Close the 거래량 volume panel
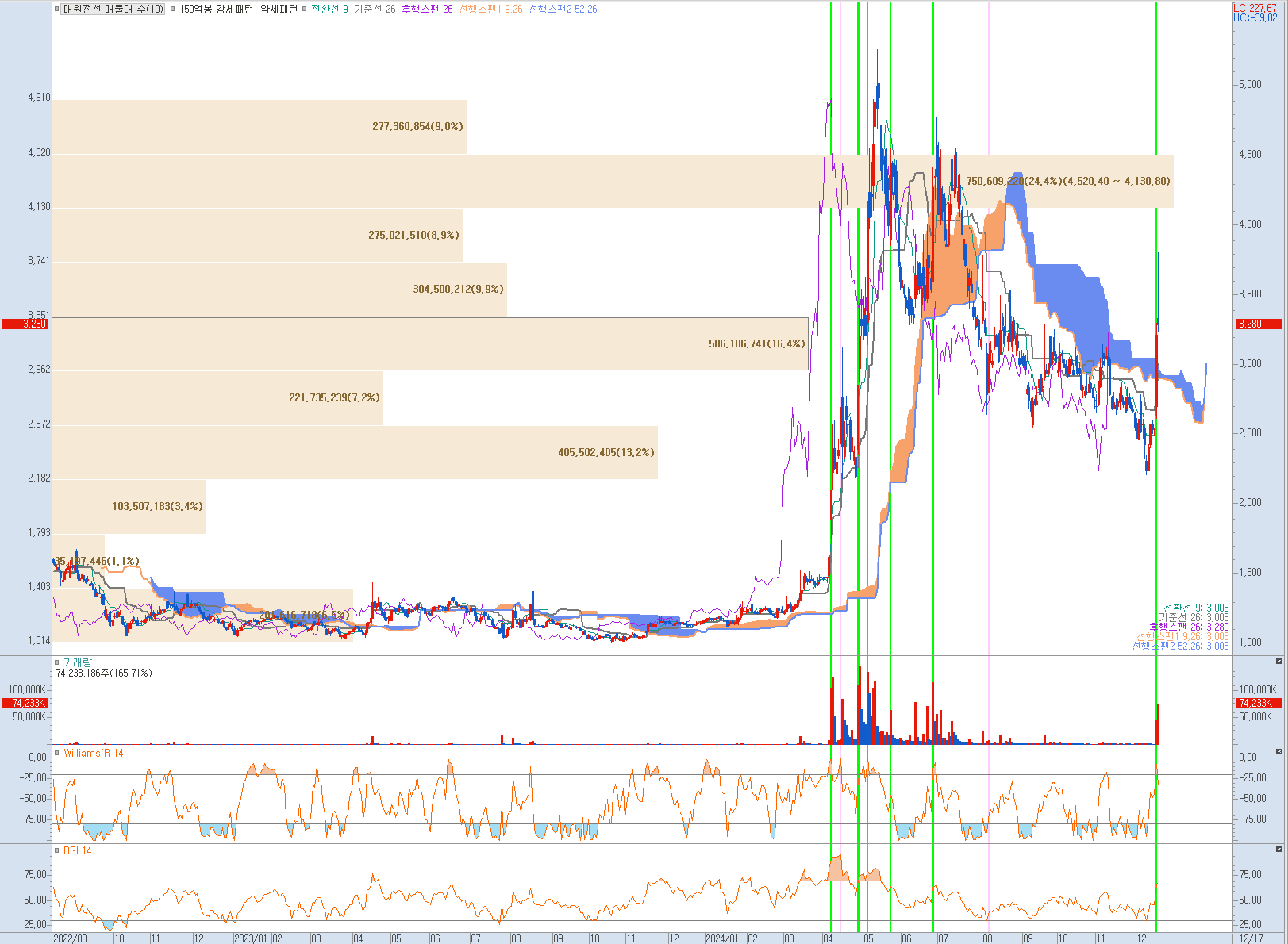1288x944 pixels. [1278, 662]
